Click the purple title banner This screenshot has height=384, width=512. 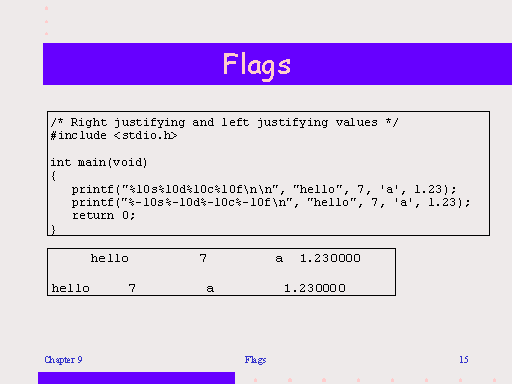click(x=277, y=64)
